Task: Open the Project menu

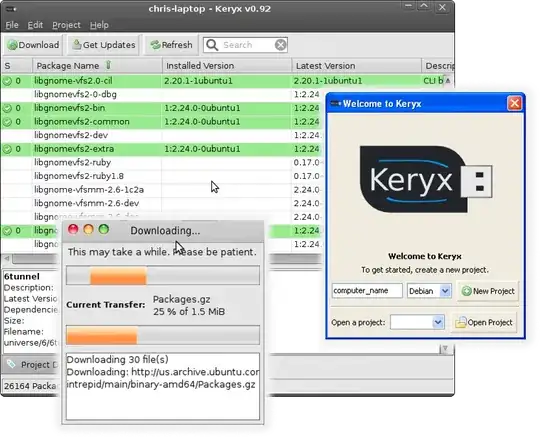Action: tap(66, 25)
